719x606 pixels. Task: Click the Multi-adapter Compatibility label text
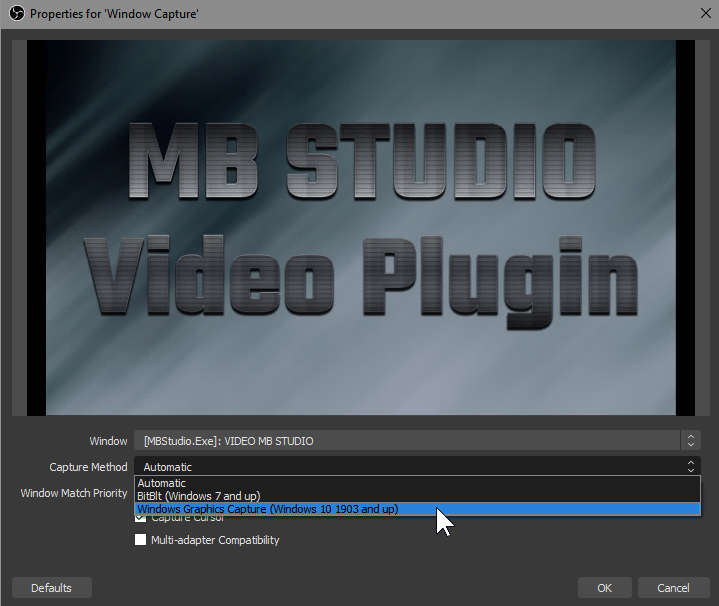coord(215,540)
